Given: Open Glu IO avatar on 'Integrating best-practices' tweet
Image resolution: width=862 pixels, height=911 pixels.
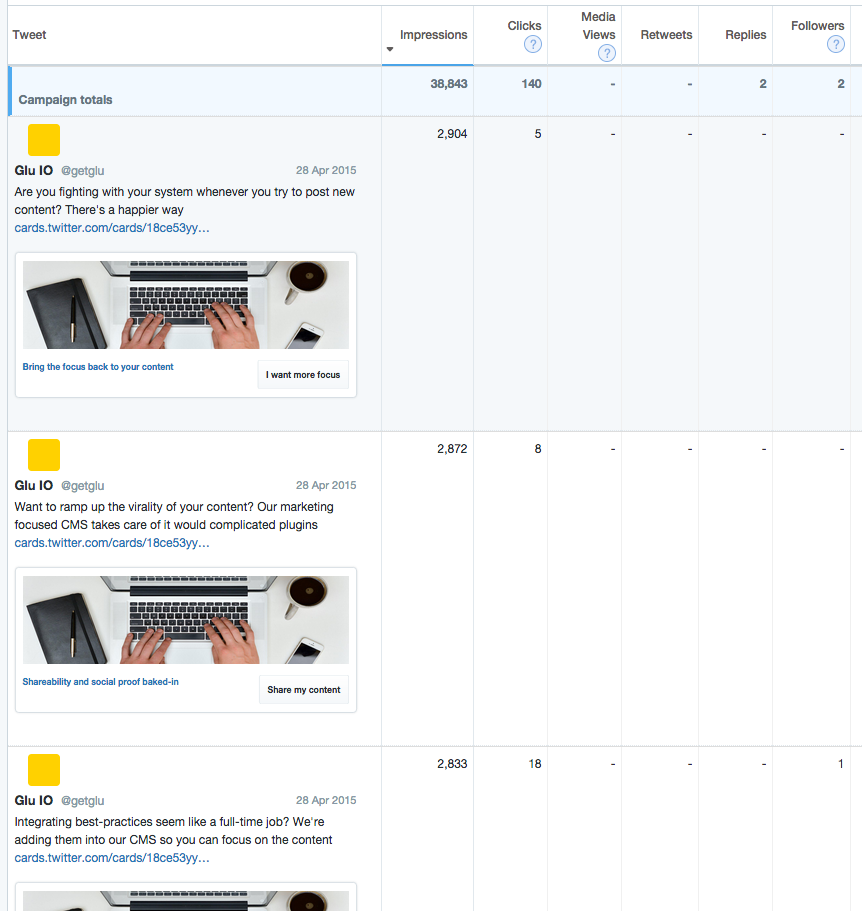Looking at the screenshot, I should (x=44, y=770).
